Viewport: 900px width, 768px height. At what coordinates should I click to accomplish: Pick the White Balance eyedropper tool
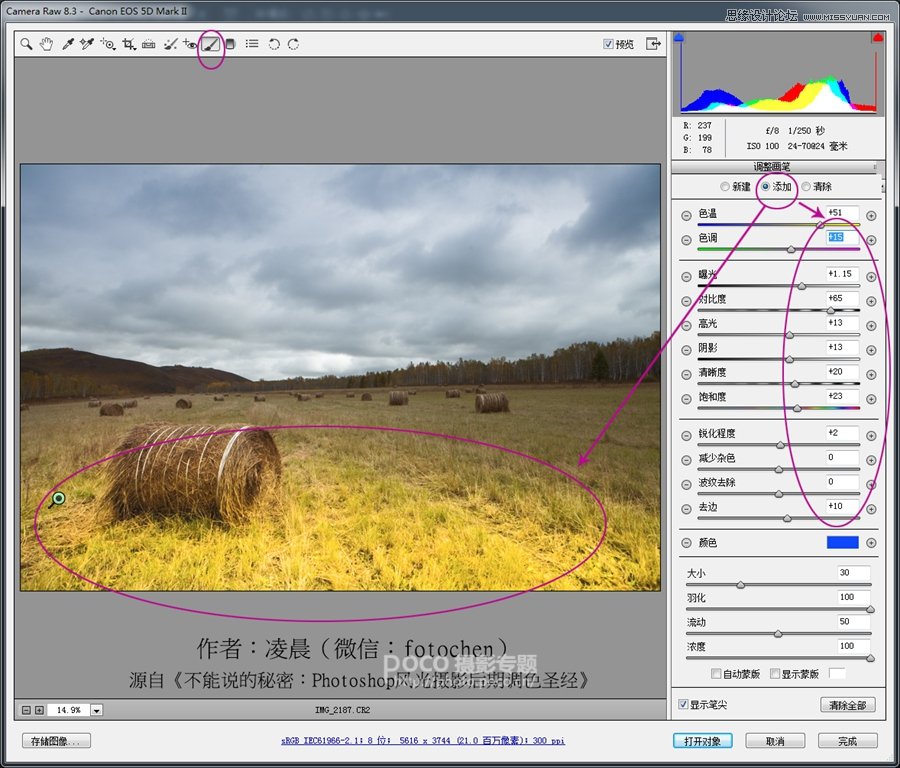(x=68, y=44)
